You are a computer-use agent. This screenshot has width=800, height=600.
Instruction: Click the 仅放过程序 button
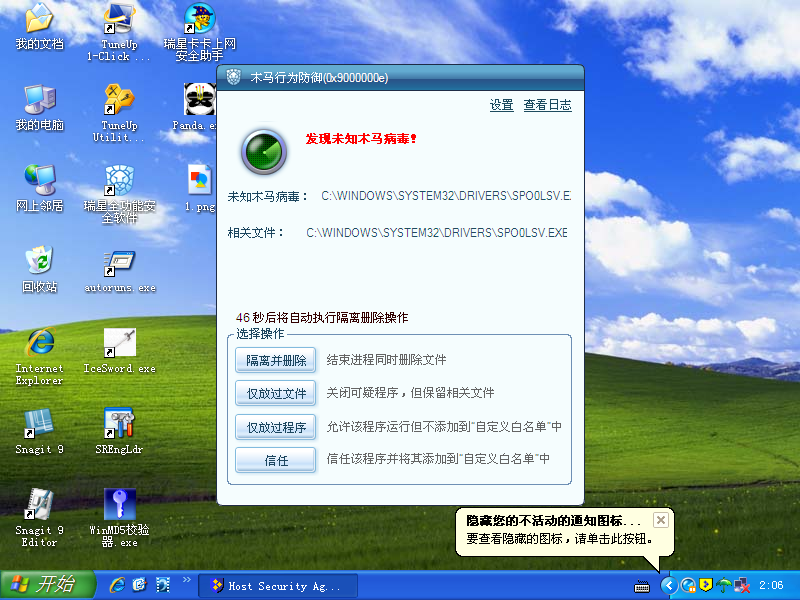[276, 427]
